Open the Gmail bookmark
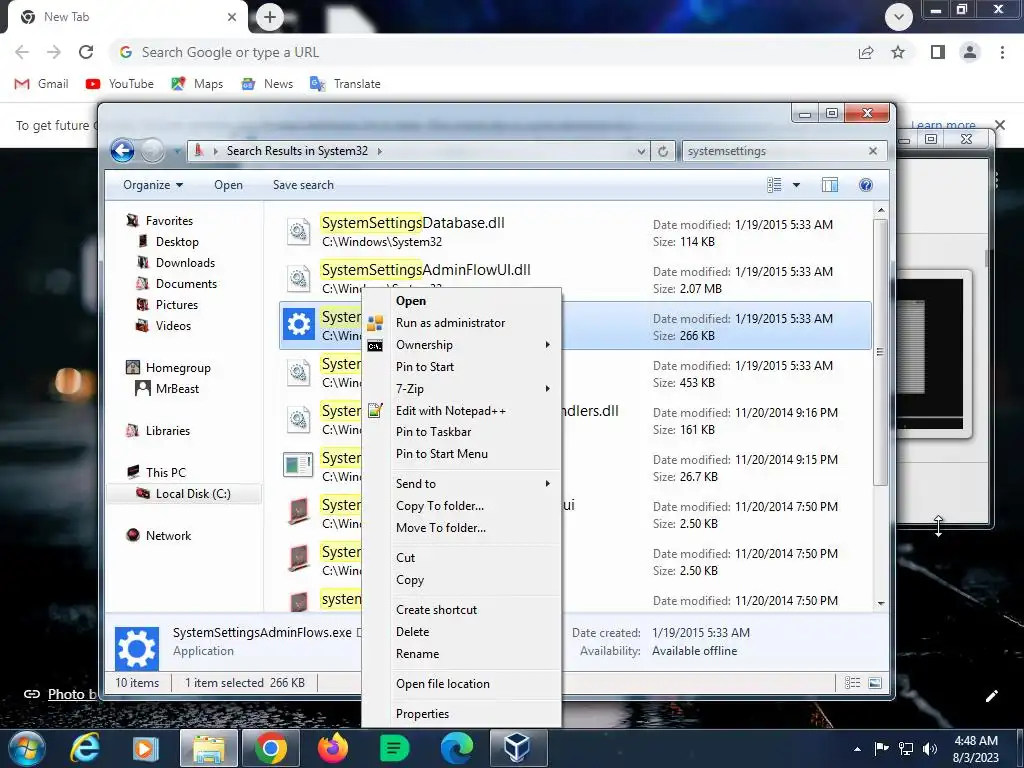 click(x=41, y=84)
